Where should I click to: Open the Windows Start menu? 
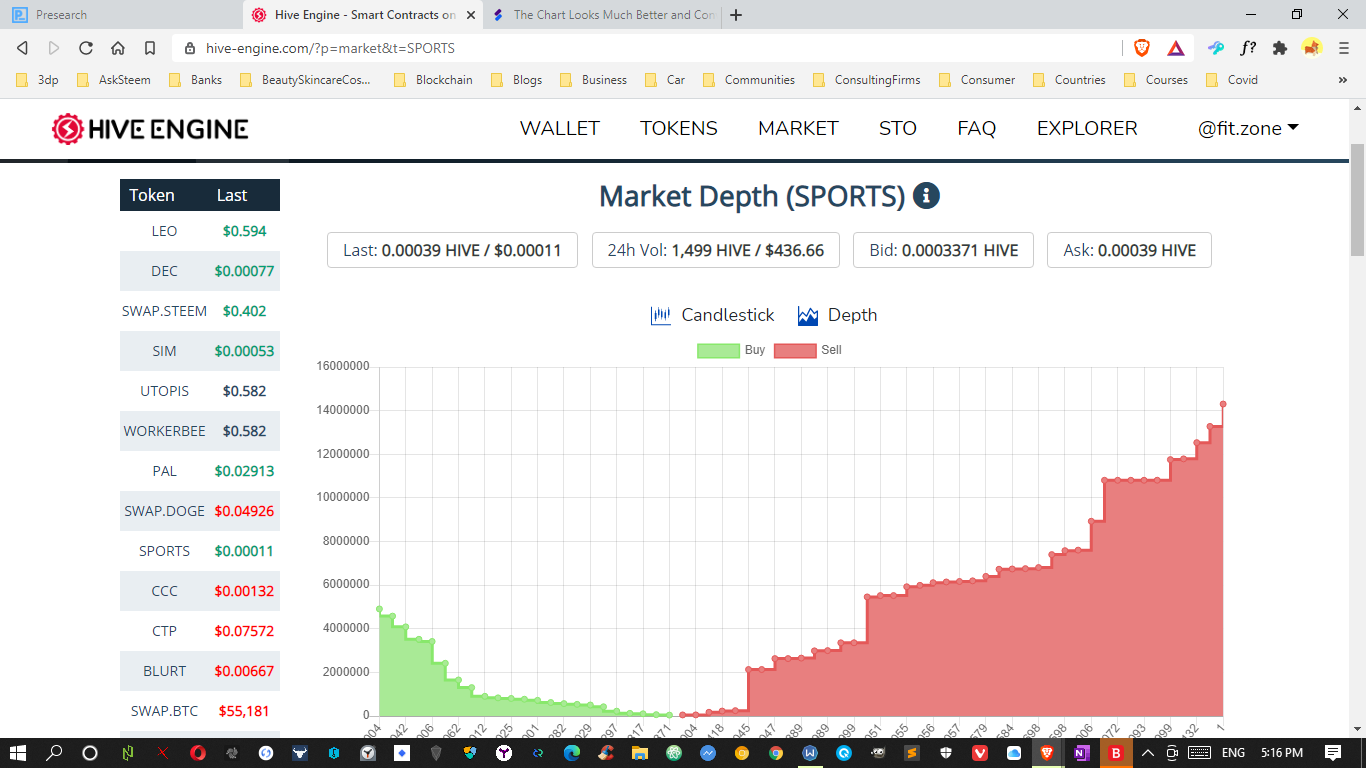point(19,753)
